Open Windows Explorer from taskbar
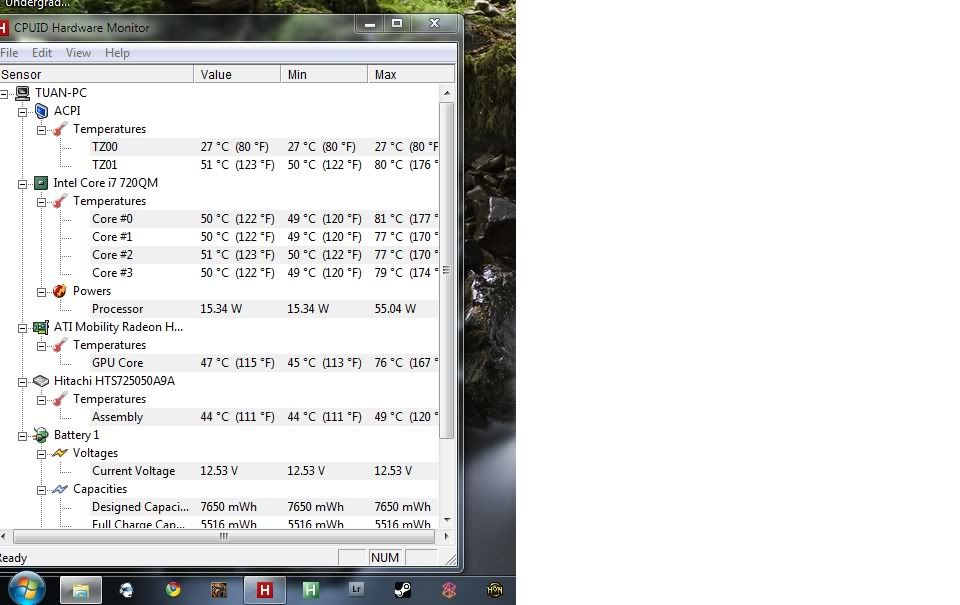This screenshot has width=960, height=605. (x=81, y=590)
